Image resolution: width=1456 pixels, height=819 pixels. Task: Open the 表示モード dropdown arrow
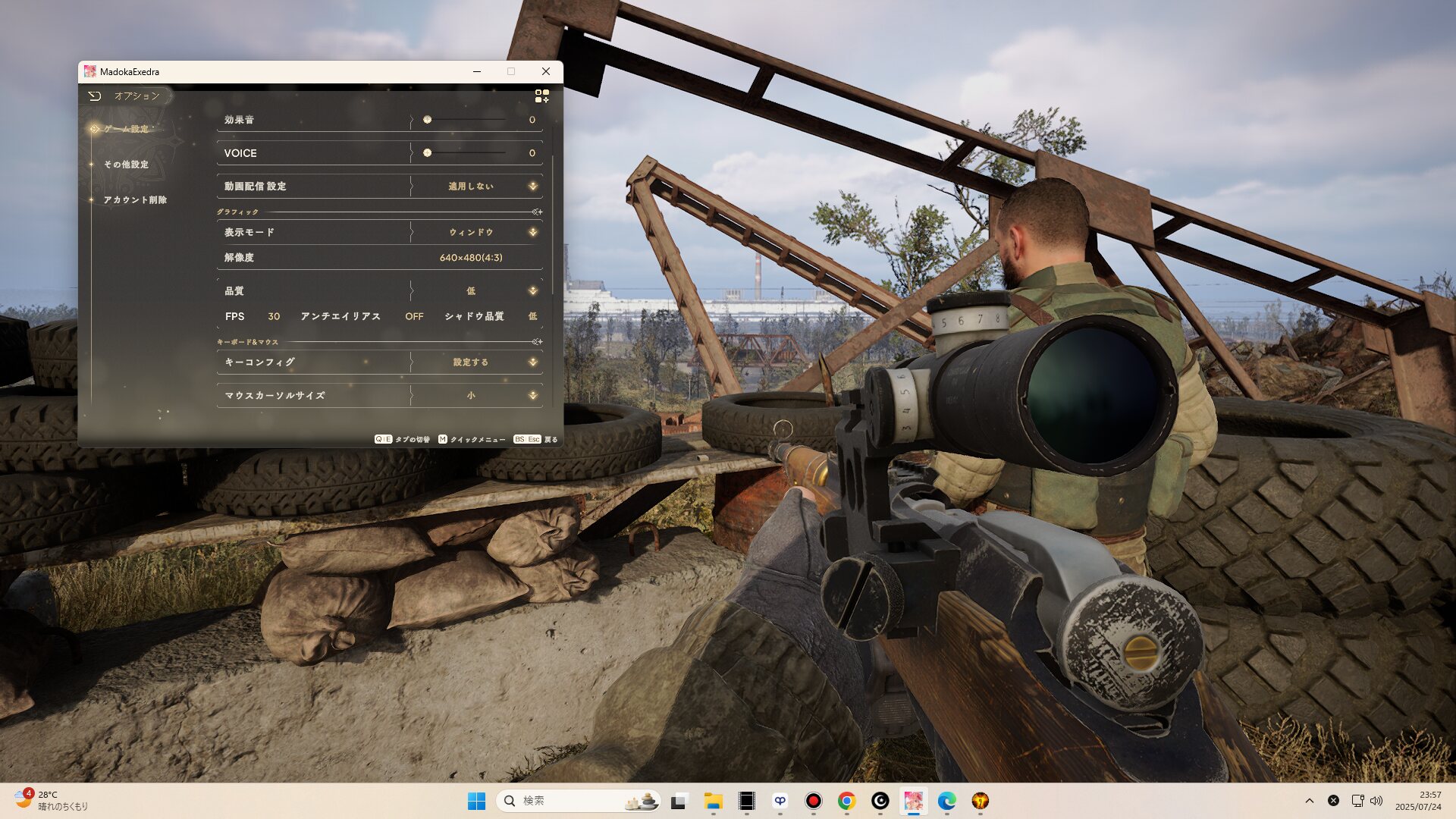click(532, 232)
